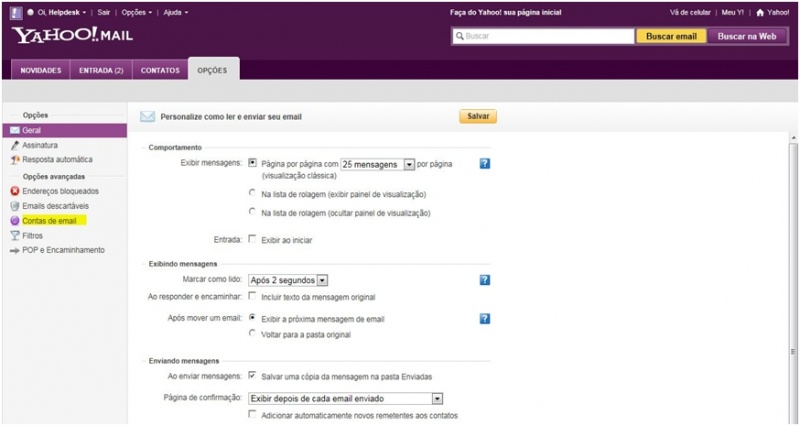Expand the Oi, Helpdesk account menu

point(61,13)
